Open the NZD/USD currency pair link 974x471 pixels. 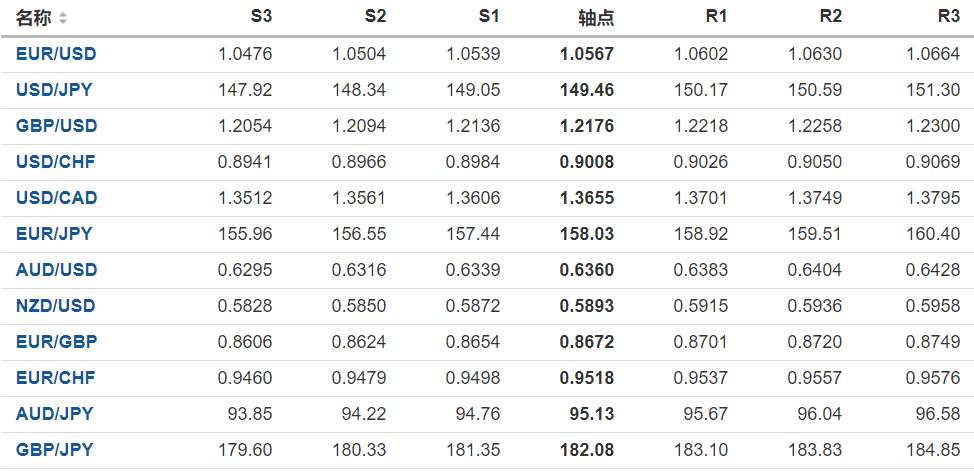[x=56, y=306]
